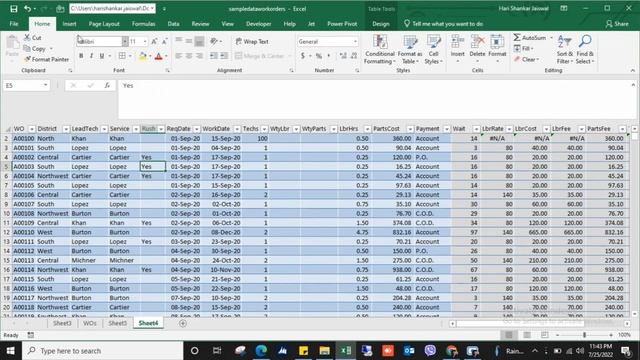Open Sort & Filter menu

pos(565,49)
